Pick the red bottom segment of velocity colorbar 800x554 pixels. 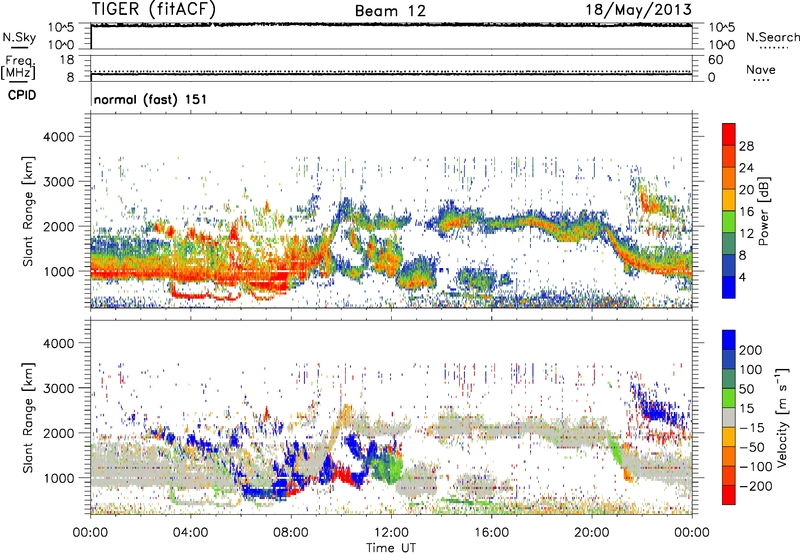[729, 495]
